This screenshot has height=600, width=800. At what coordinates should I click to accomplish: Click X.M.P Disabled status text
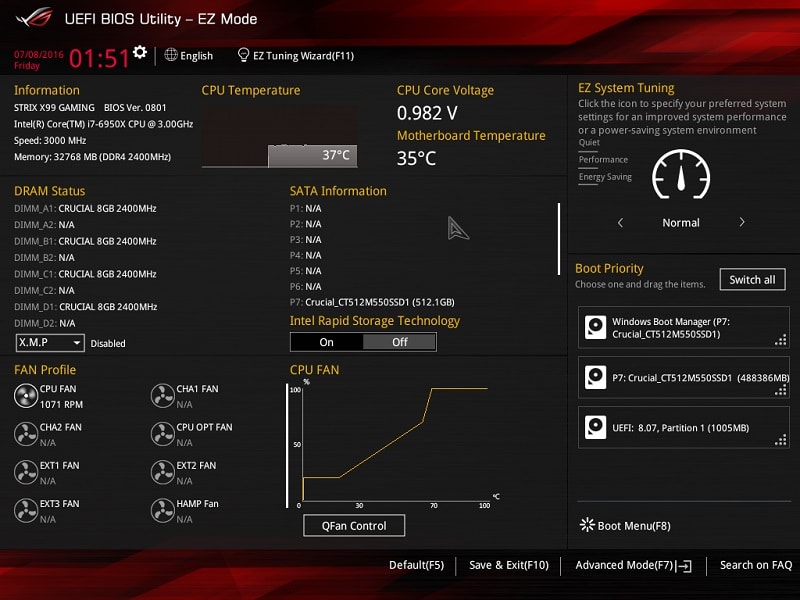pyautogui.click(x=108, y=343)
